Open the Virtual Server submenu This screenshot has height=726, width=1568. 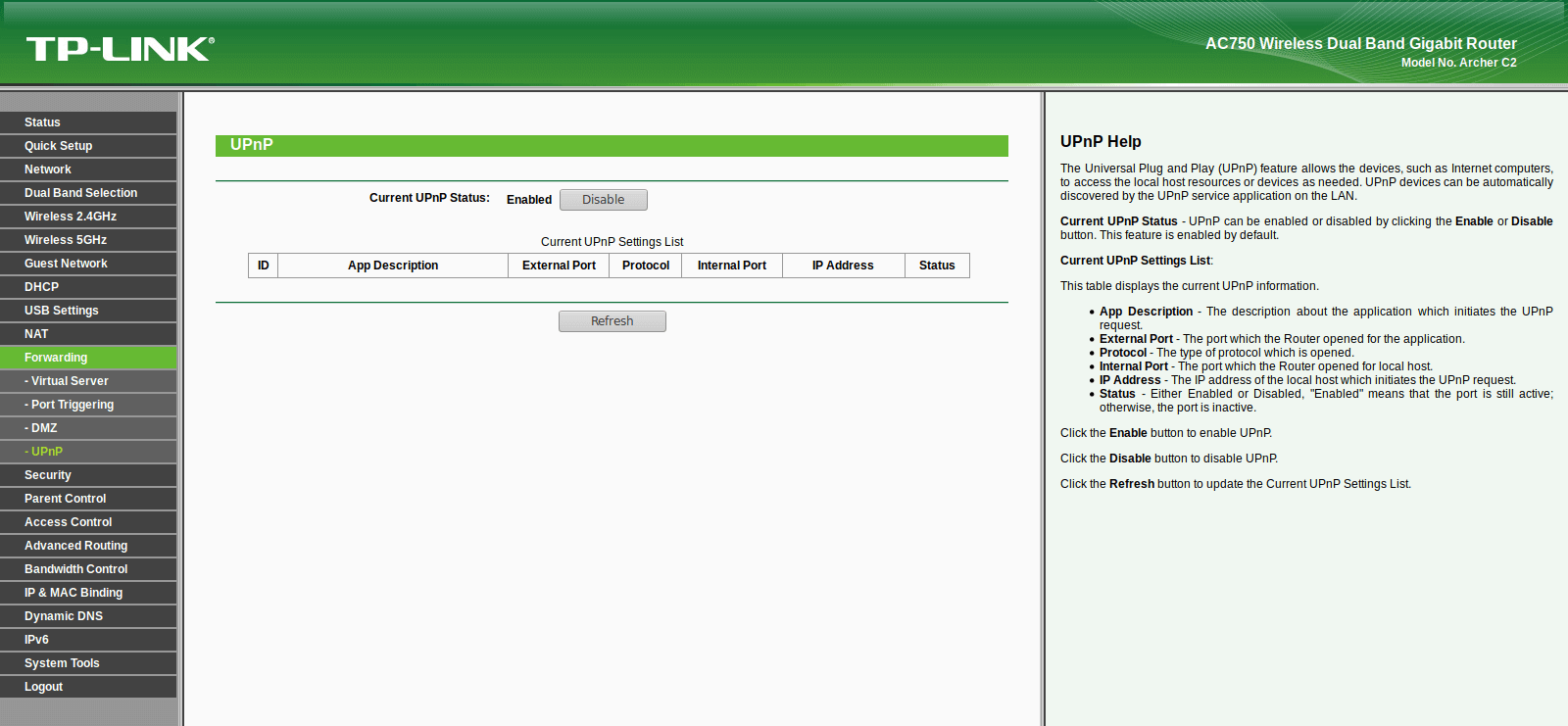pyautogui.click(x=88, y=381)
